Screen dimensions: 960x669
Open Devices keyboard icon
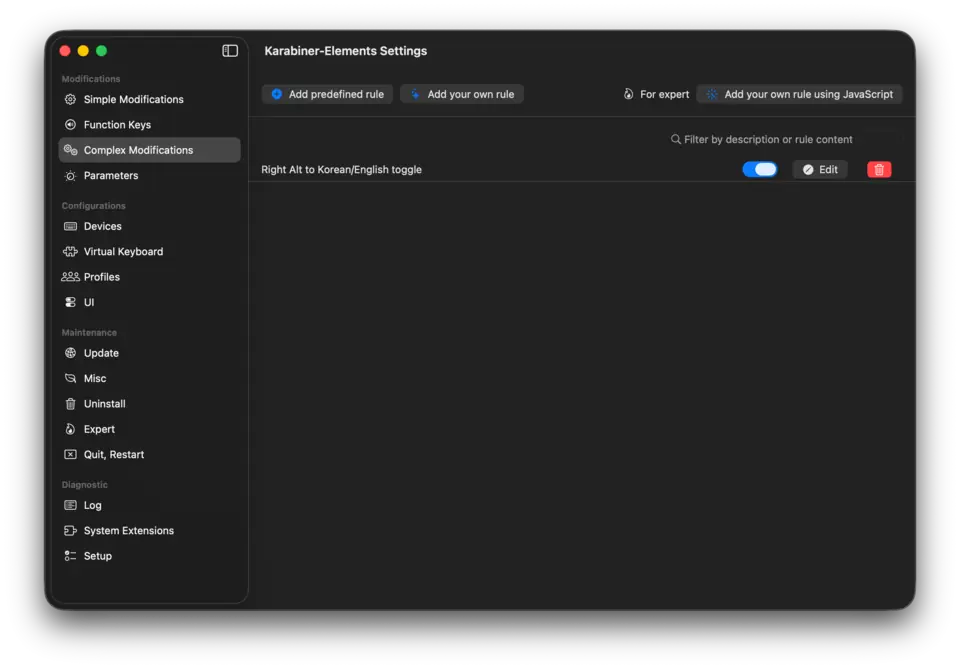[70, 226]
